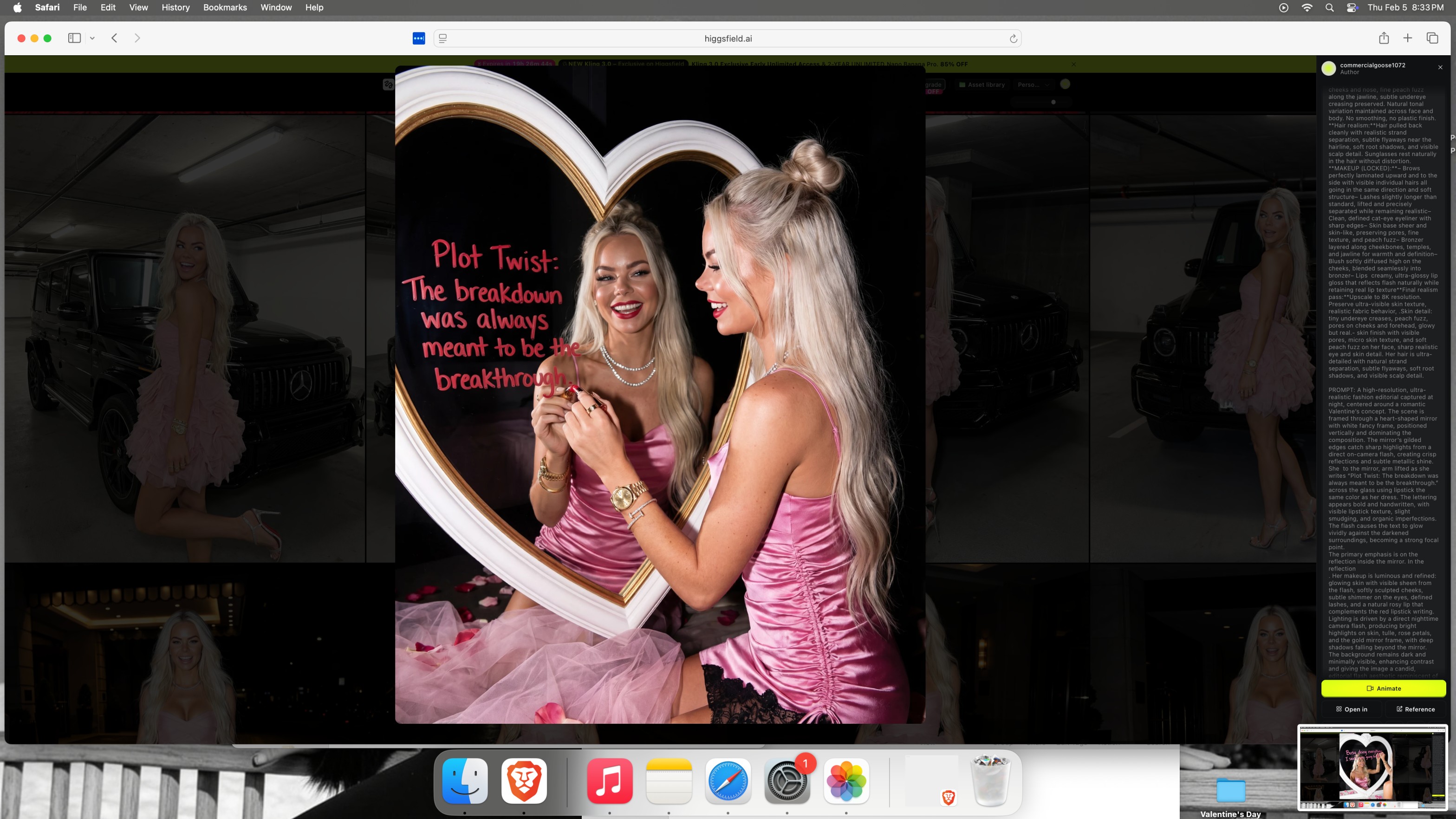Image resolution: width=1456 pixels, height=819 pixels.
Task: Open macOS Control Center
Action: click(x=1352, y=7)
